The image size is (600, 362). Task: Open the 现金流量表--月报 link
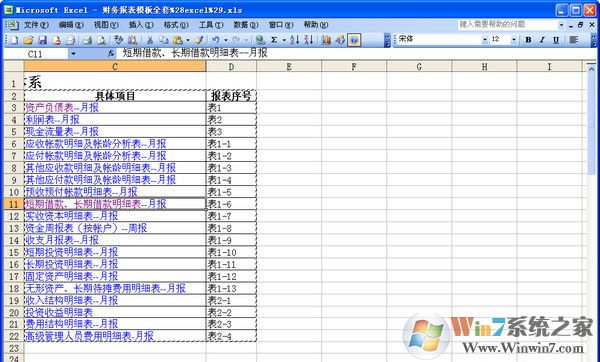click(62, 132)
